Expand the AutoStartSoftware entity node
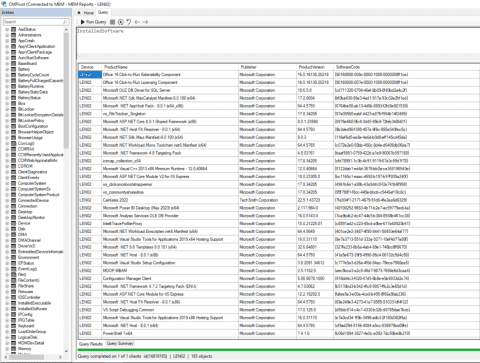The height and width of the screenshot is (363, 480). point(7,58)
